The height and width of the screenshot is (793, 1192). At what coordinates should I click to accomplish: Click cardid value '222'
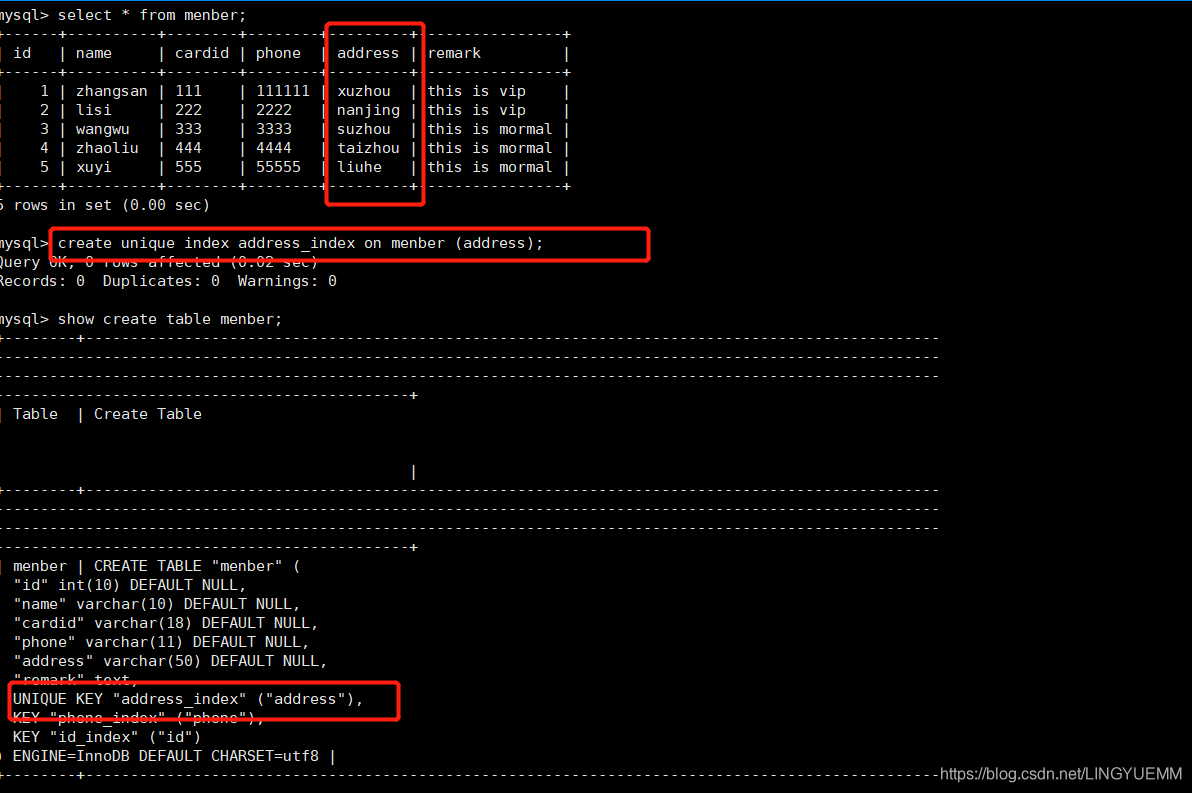point(188,110)
